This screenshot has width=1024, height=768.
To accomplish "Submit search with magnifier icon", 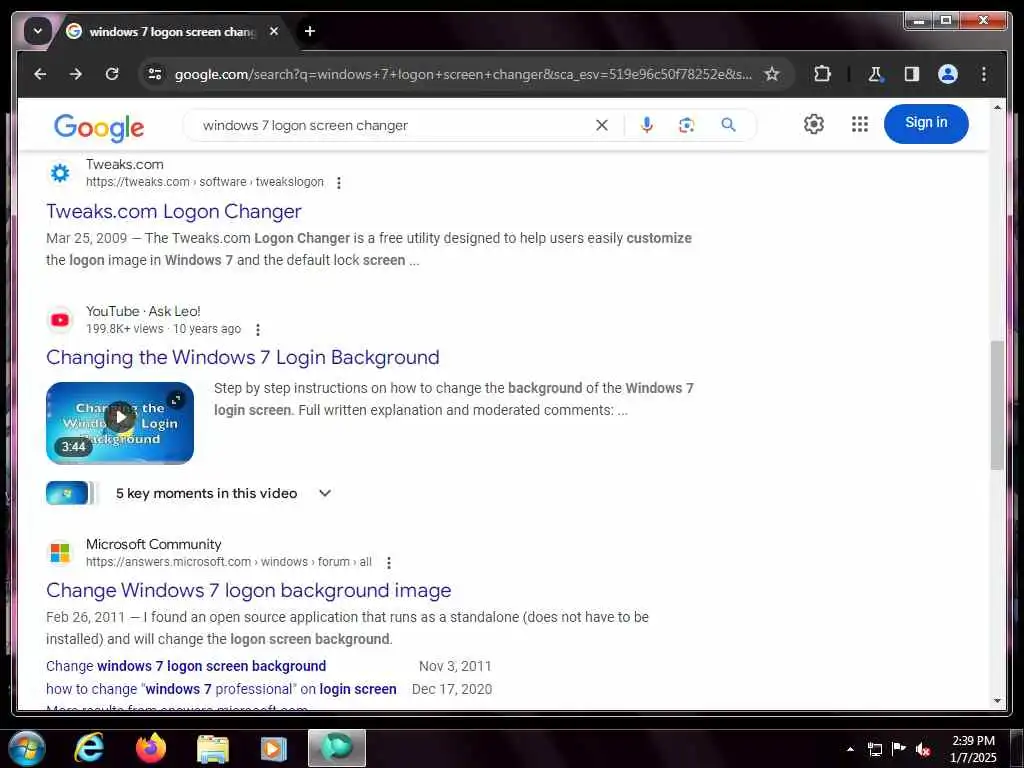I will coord(728,125).
